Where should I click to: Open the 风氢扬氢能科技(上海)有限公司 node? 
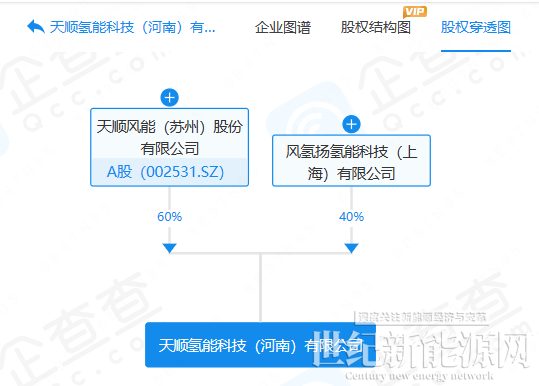click(351, 161)
